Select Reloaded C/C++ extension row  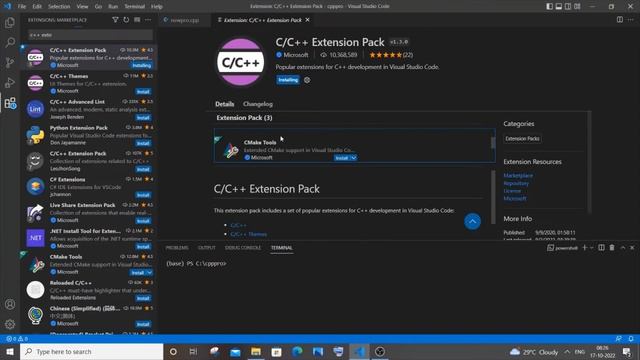[89, 290]
